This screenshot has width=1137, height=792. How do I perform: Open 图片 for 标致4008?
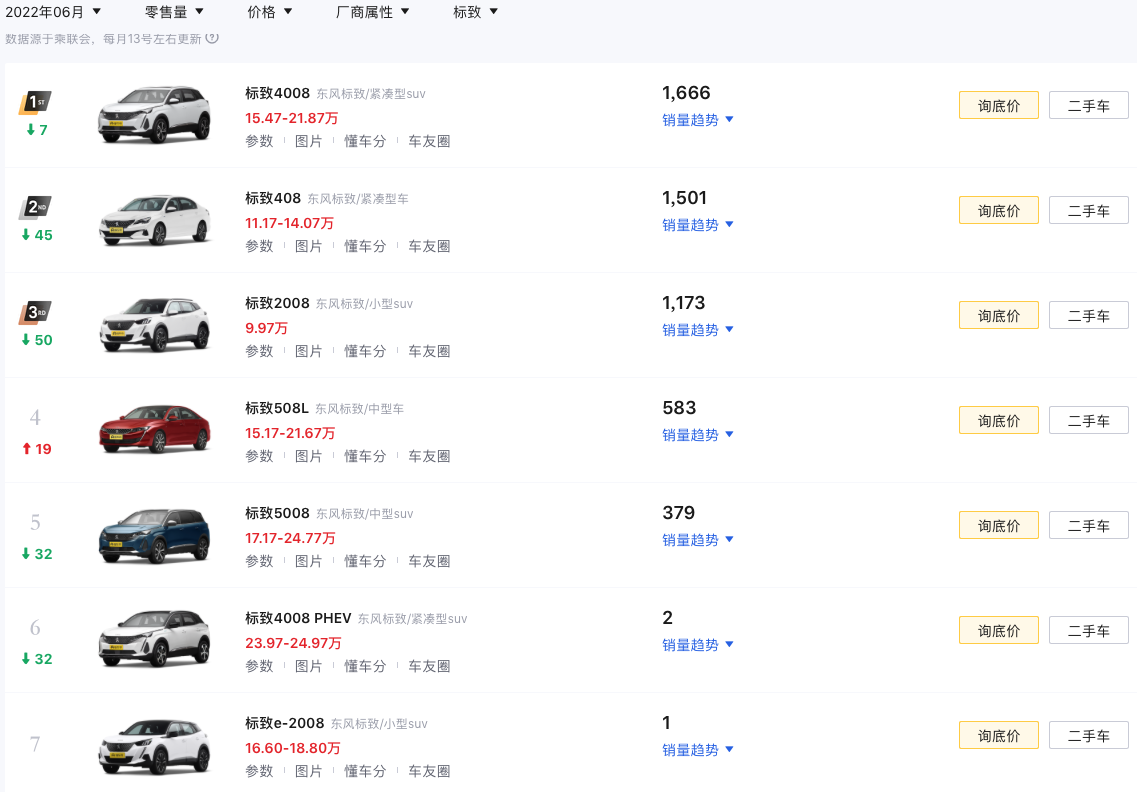(x=308, y=141)
